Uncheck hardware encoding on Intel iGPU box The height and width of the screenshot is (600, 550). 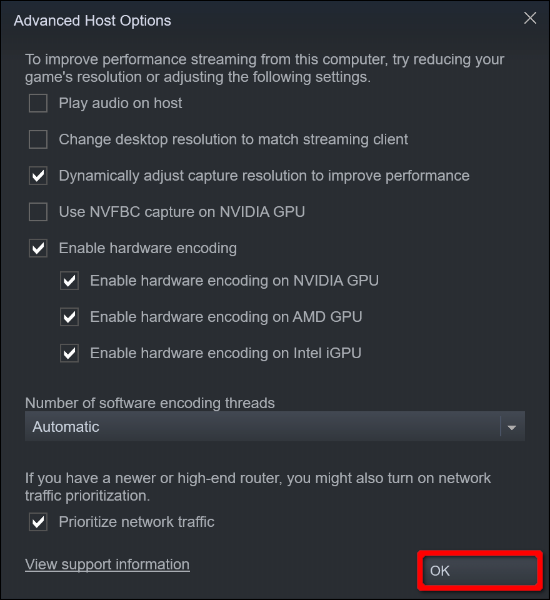[x=69, y=353]
